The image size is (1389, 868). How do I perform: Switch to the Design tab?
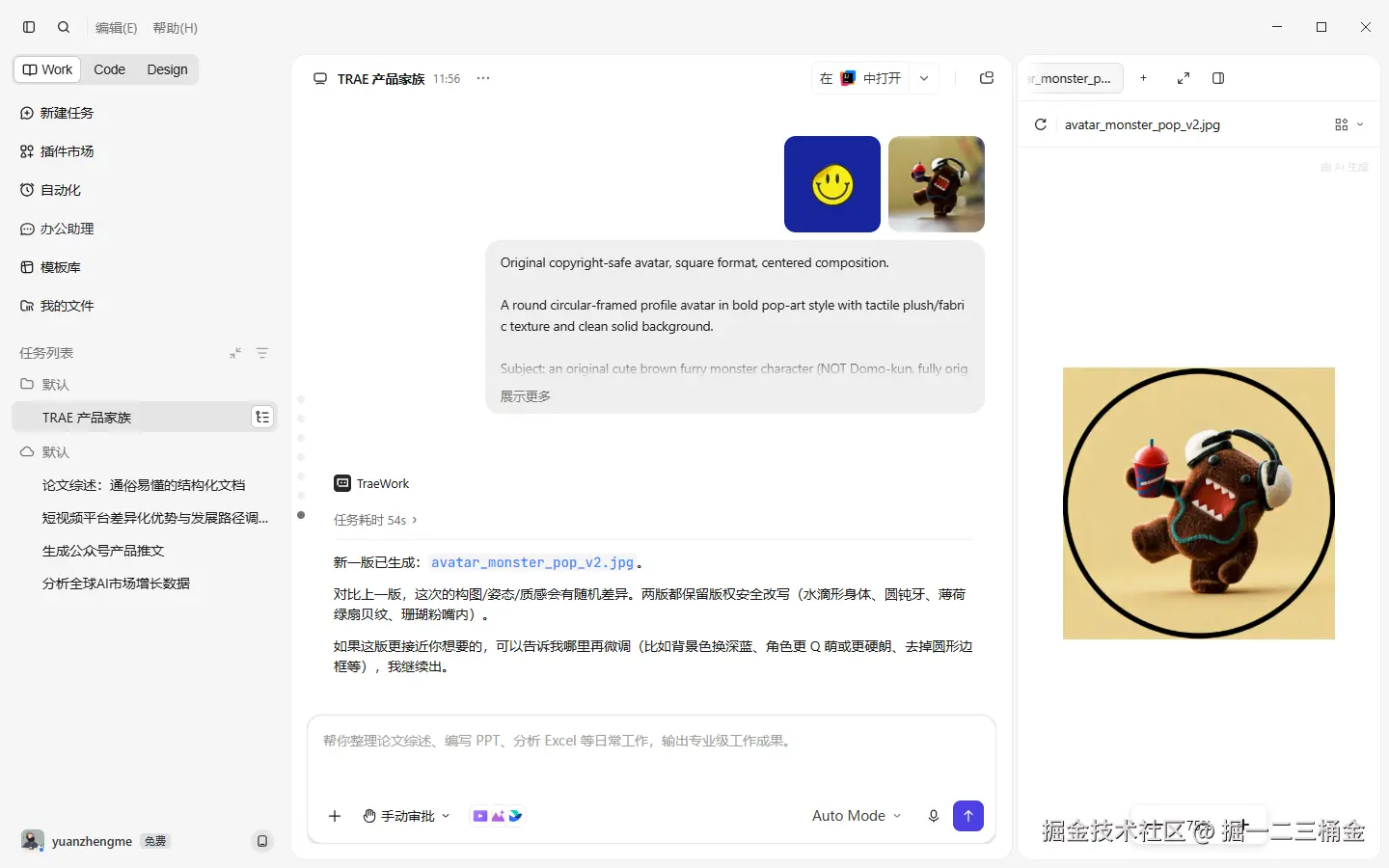point(167,69)
